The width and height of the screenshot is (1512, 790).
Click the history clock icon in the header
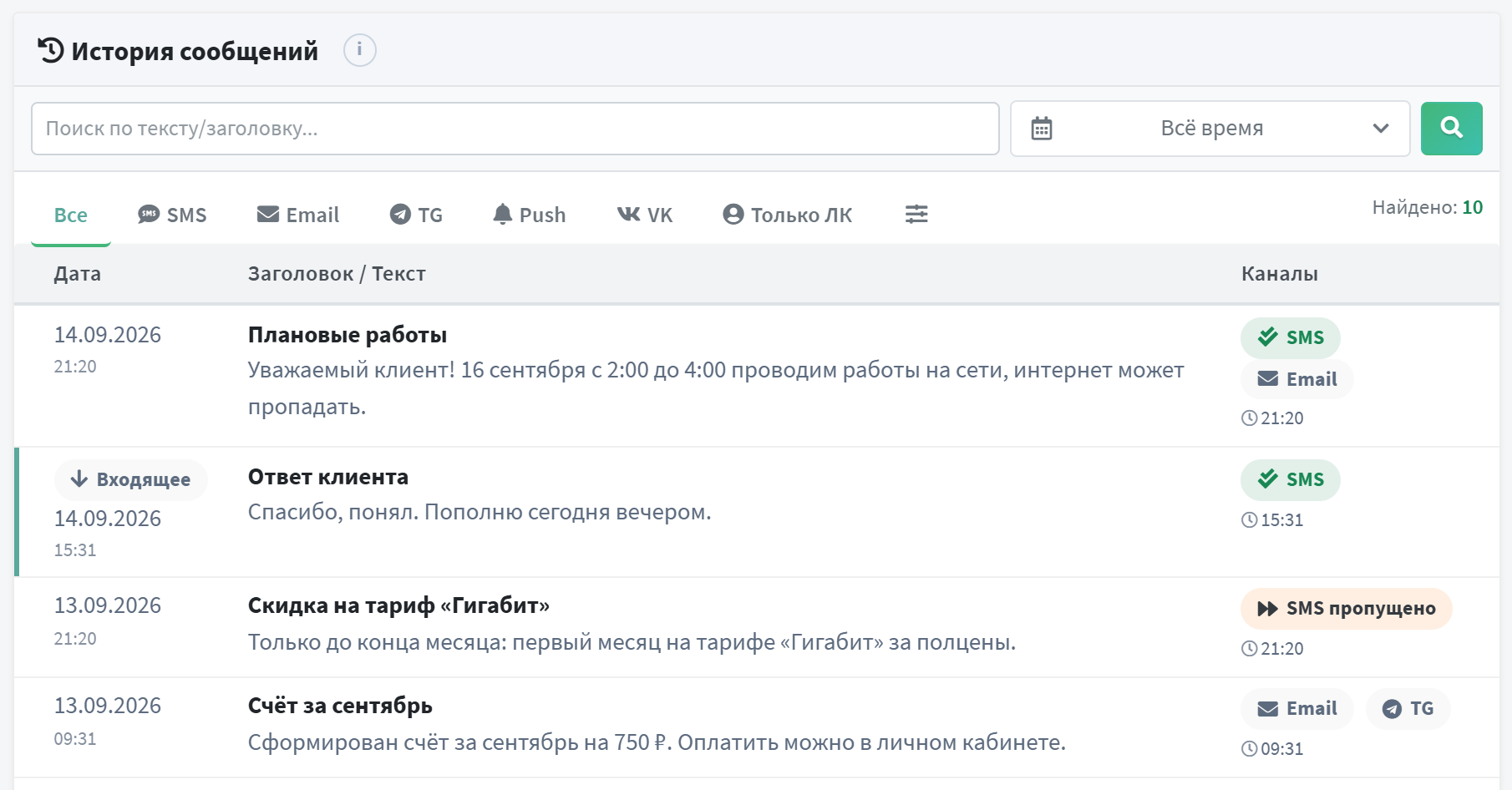[x=50, y=50]
